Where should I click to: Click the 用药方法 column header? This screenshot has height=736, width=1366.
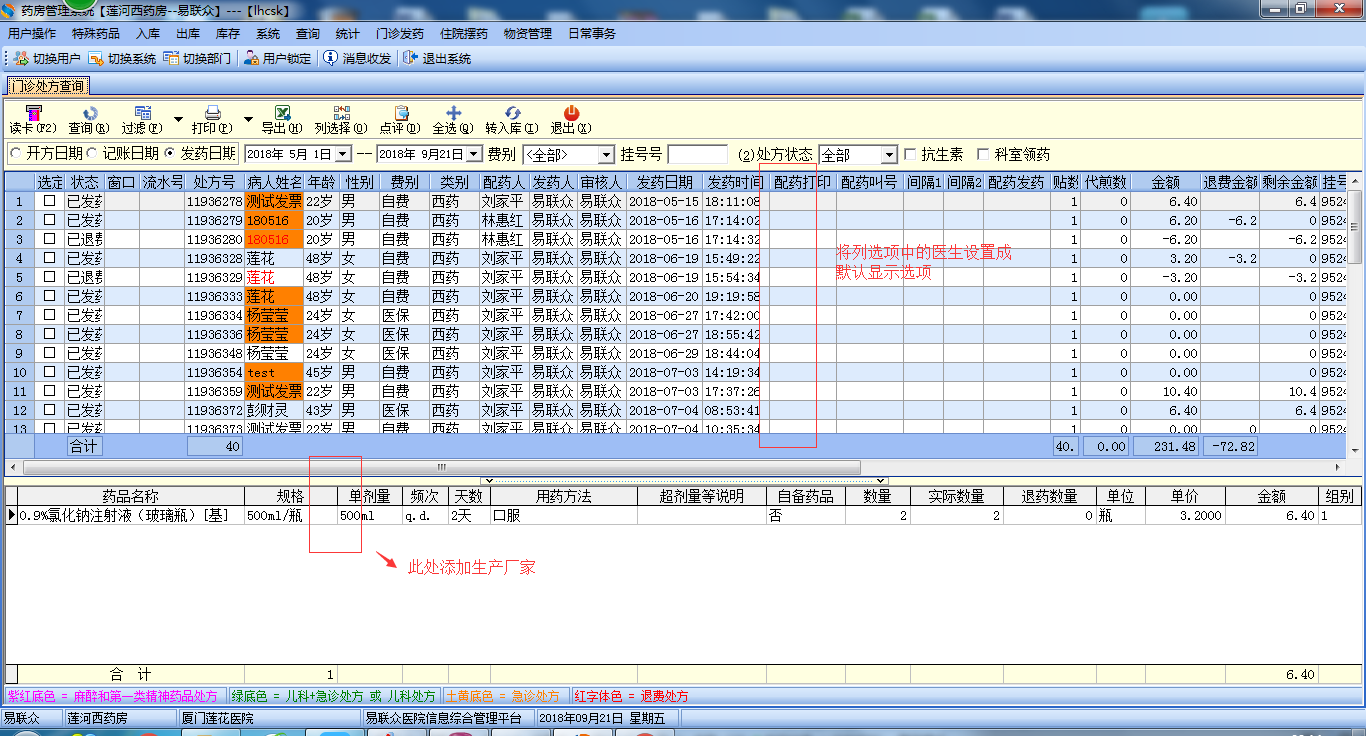(564, 496)
